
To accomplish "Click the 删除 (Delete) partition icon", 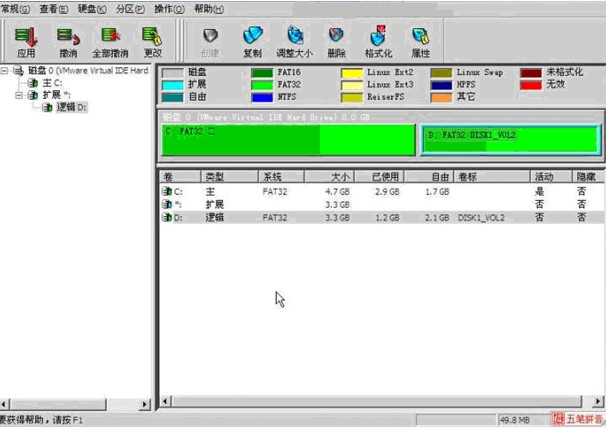I will point(336,42).
